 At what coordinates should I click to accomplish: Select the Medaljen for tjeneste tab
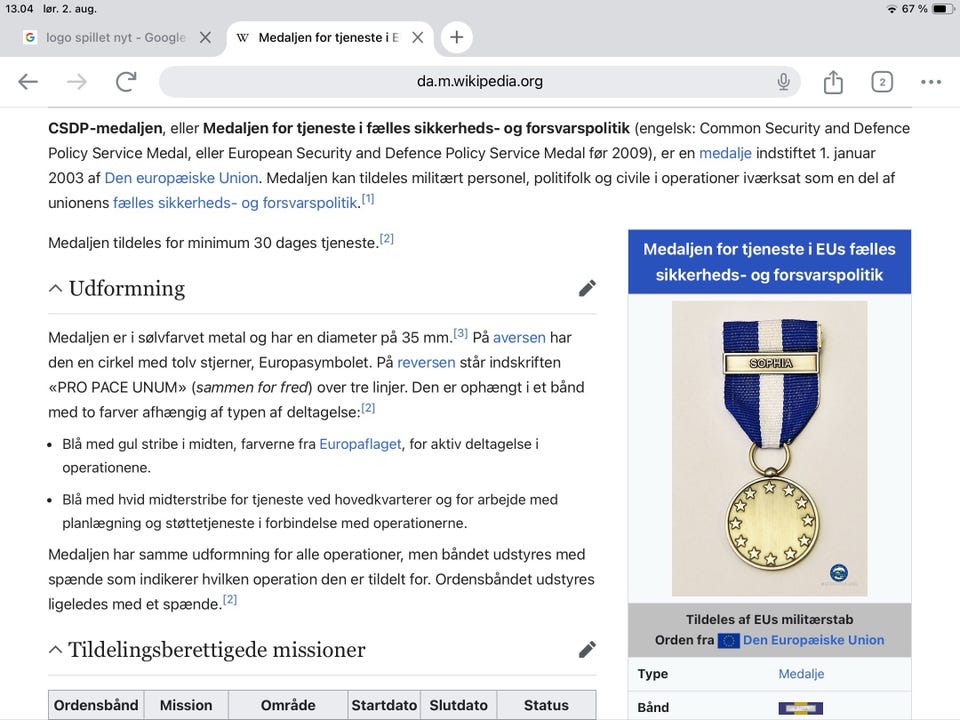click(320, 37)
